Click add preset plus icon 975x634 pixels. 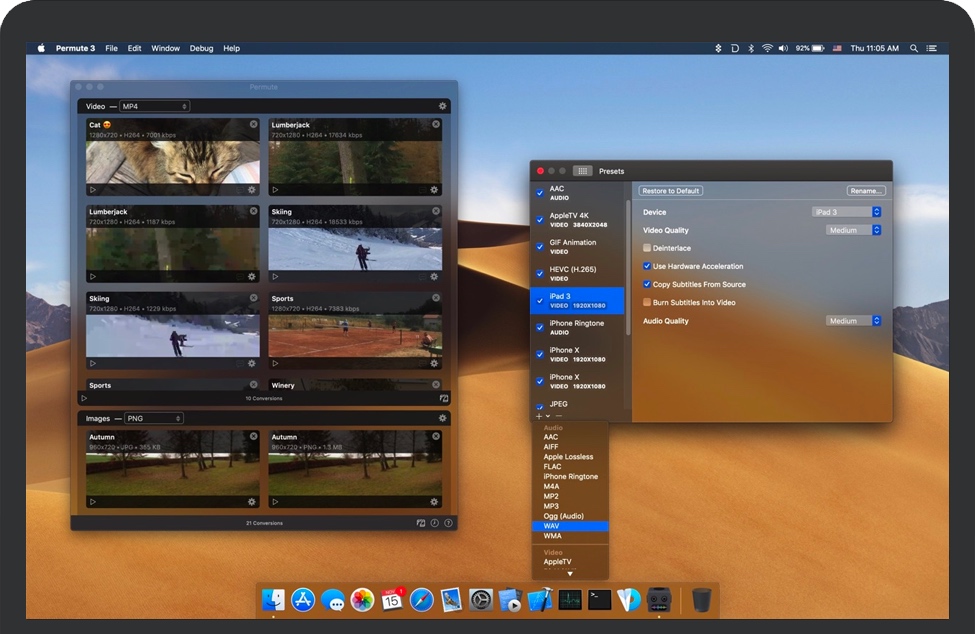pos(538,415)
